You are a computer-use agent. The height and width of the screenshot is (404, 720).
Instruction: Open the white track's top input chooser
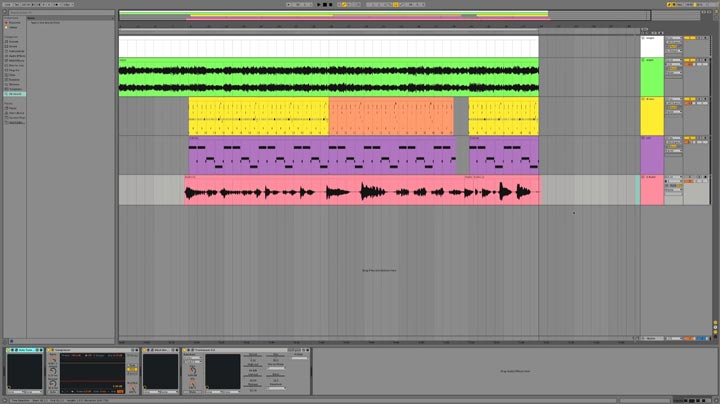[674, 38]
